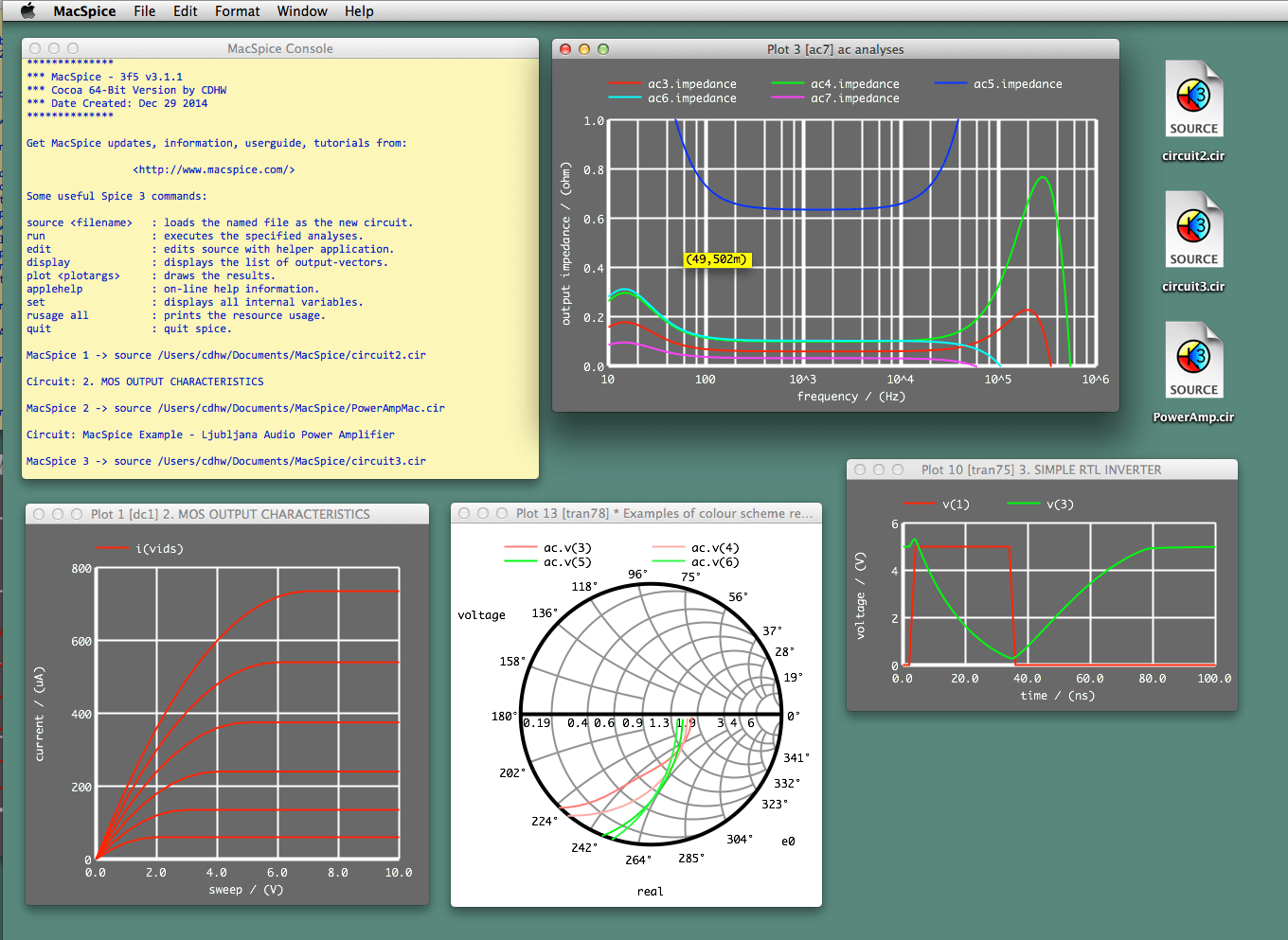This screenshot has height=940, width=1288.
Task: Open the circuit2.cir source file icon
Action: (1193, 100)
